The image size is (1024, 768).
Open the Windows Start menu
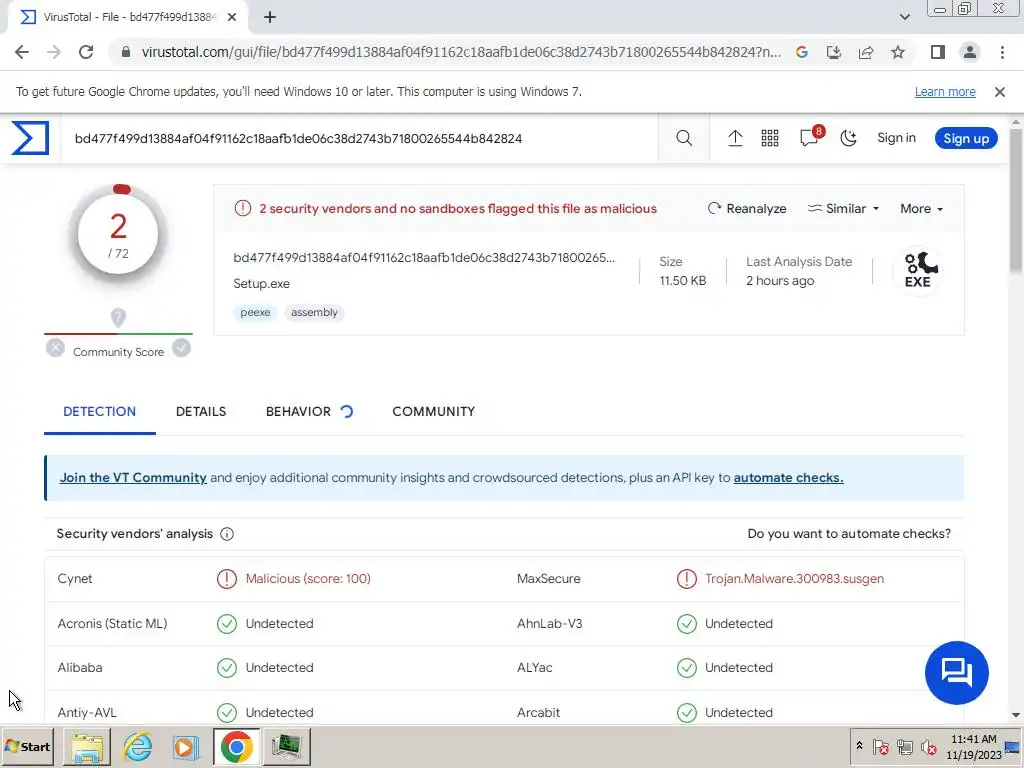(x=27, y=746)
